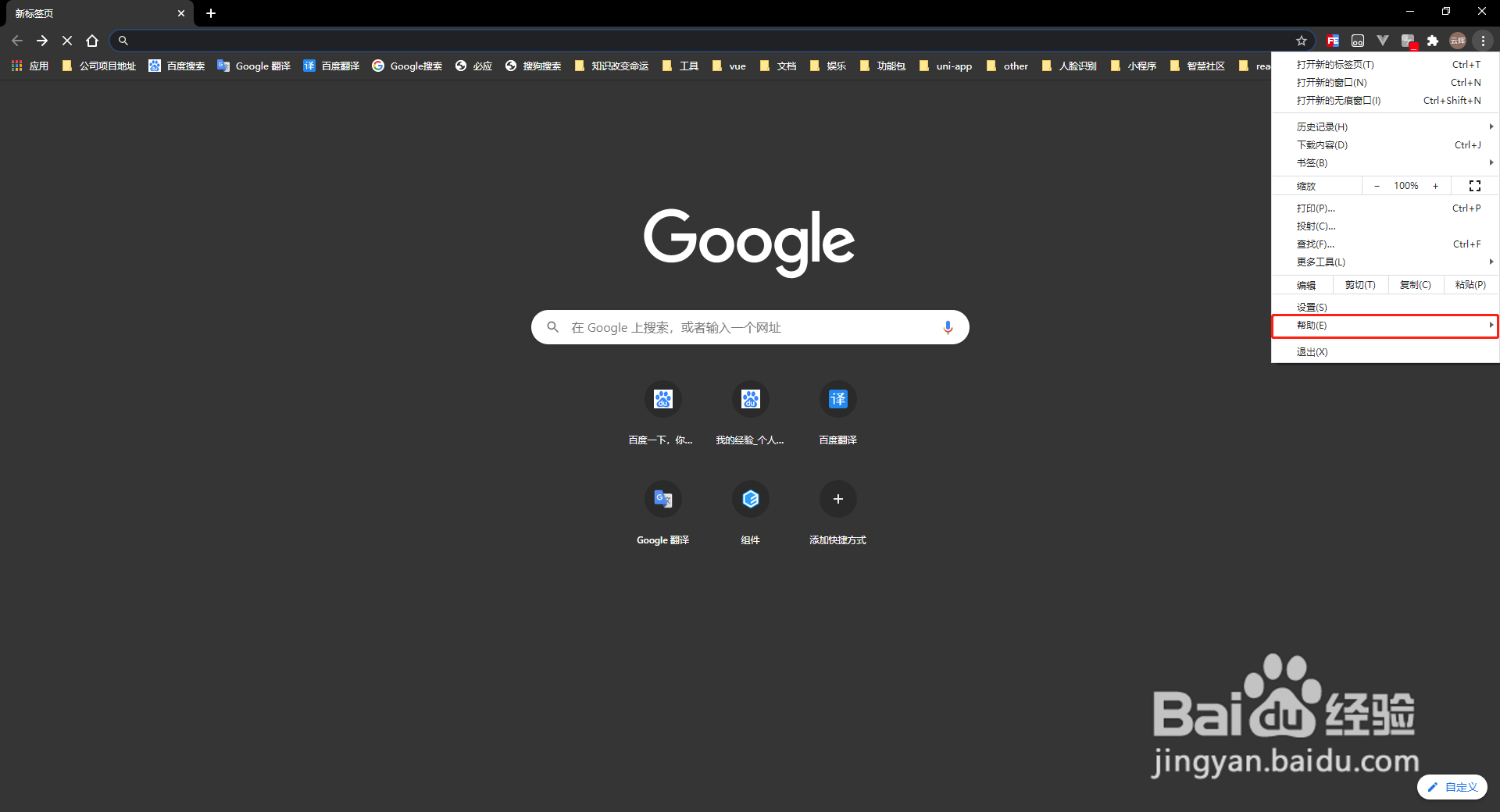Expand the other bookmark folder
The height and width of the screenshot is (812, 1500).
tap(1007, 66)
